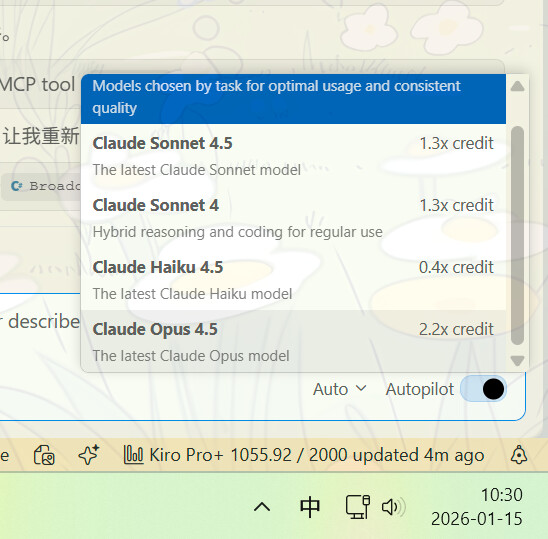
Task: Click 'The latest Claude Haiku model' text
Action: pyautogui.click(x=193, y=294)
